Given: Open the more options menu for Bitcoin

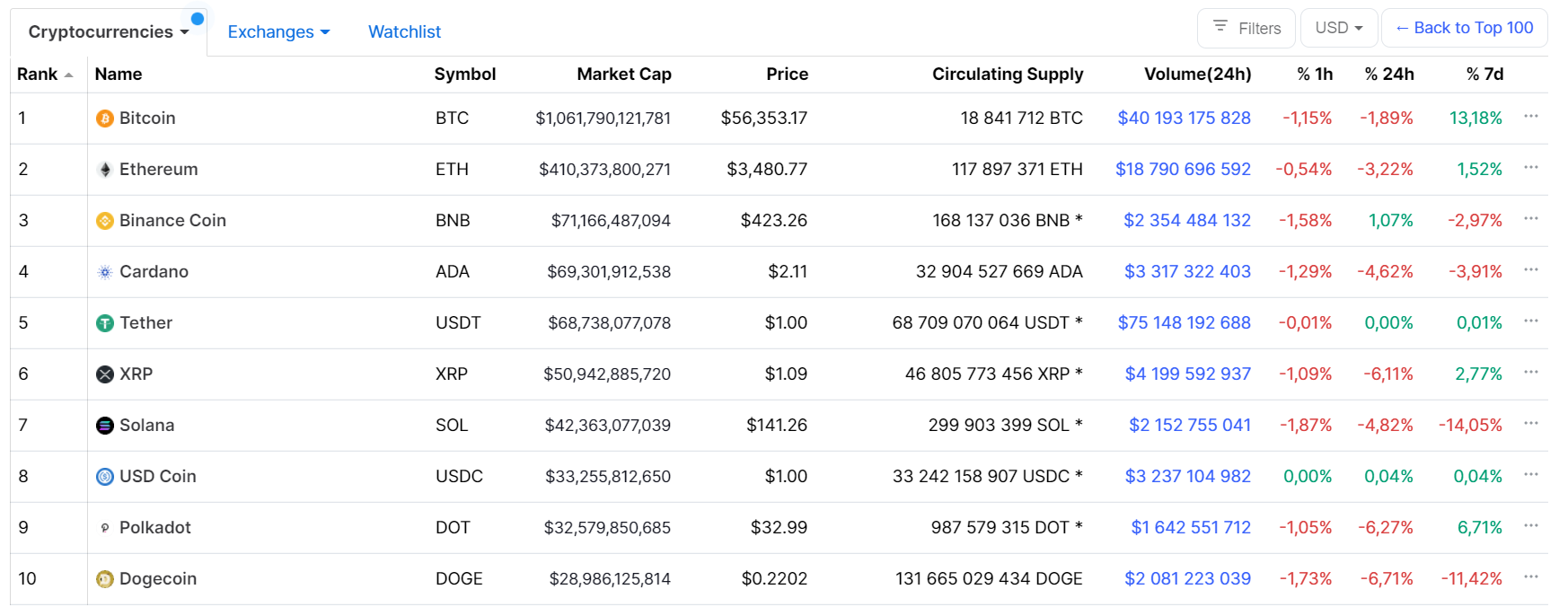Looking at the screenshot, I should pyautogui.click(x=1531, y=117).
